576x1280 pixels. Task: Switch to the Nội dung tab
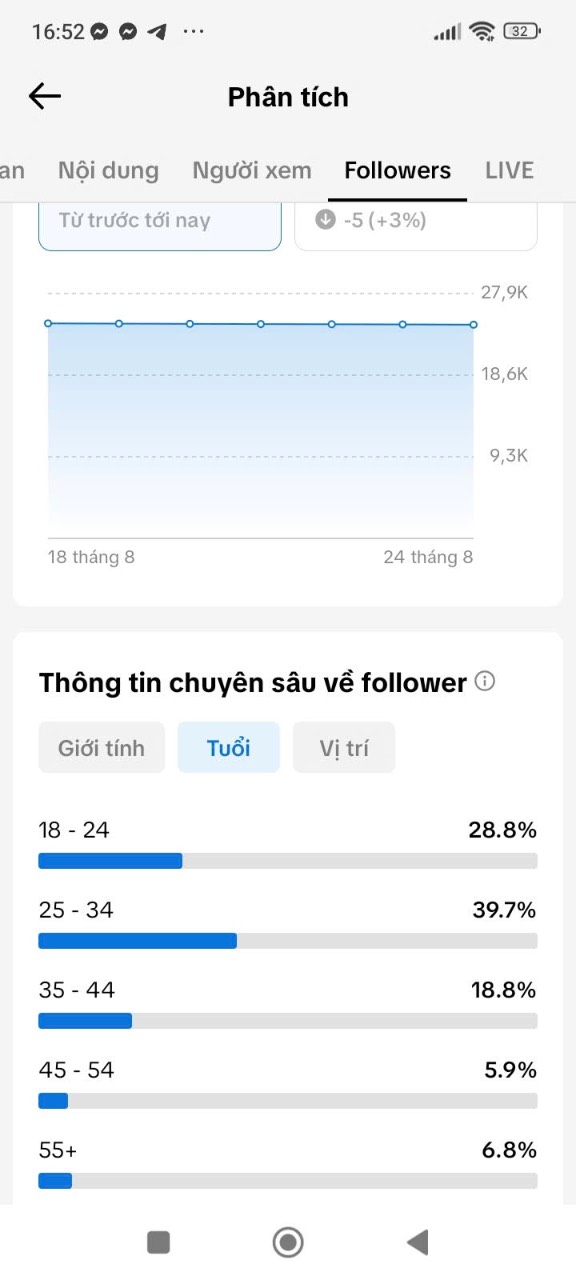coord(108,171)
